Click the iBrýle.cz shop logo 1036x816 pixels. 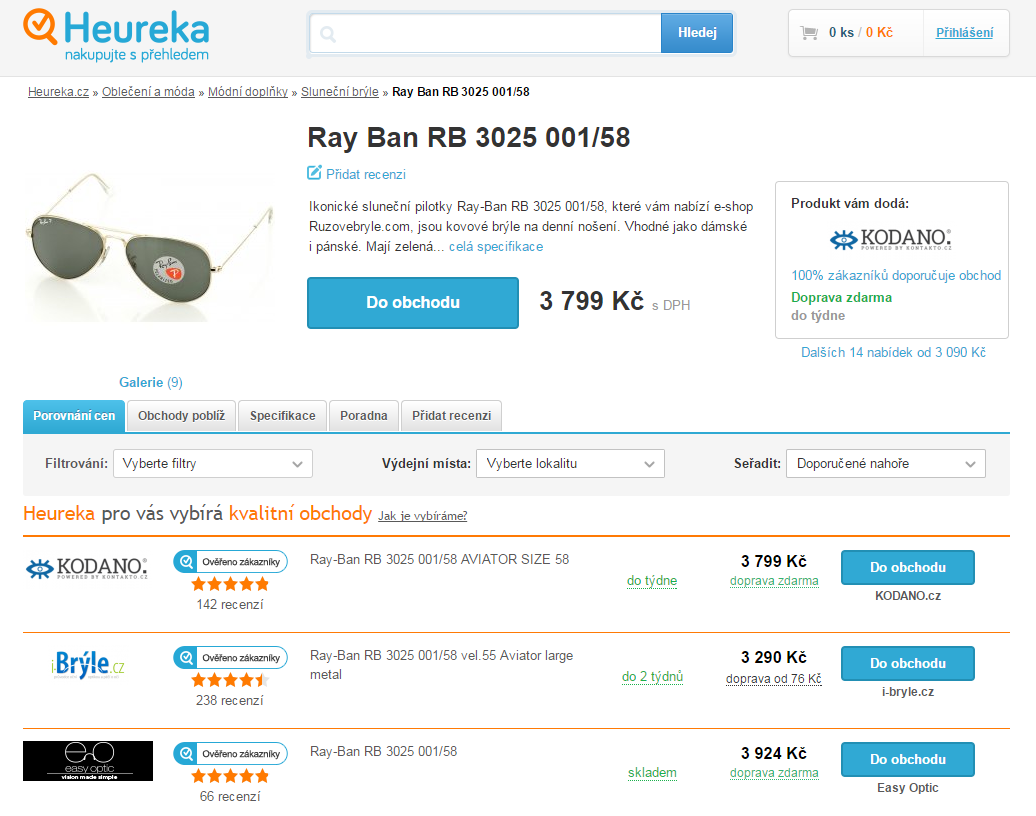pyautogui.click(x=88, y=665)
